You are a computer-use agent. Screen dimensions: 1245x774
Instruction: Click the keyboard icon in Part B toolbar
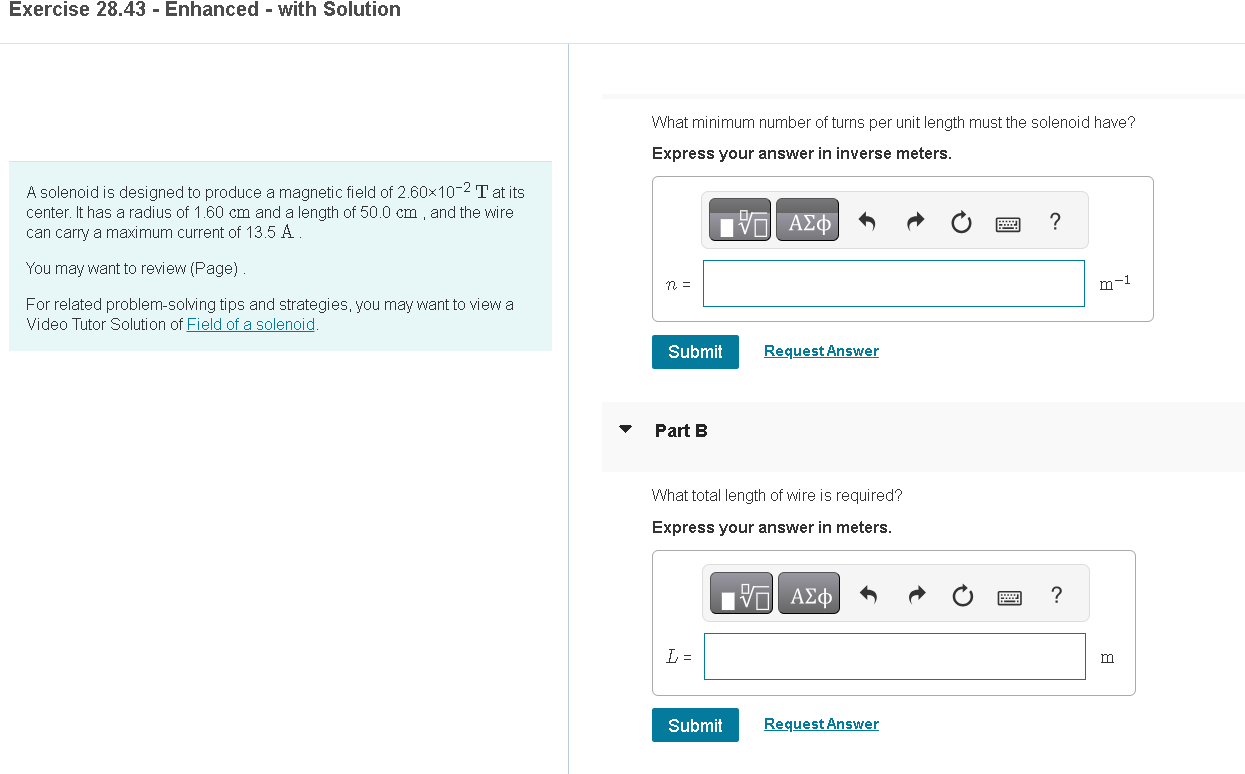click(1009, 596)
